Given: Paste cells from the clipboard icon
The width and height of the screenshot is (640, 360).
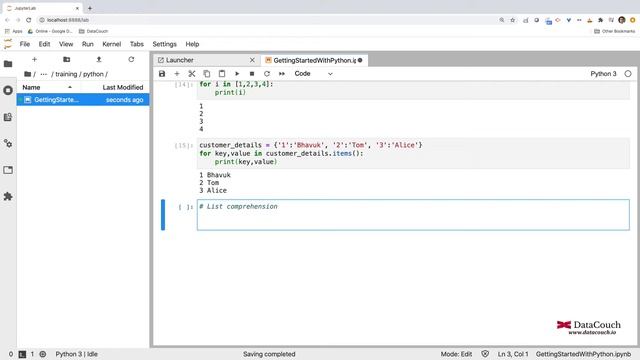Looking at the screenshot, I should click(222, 74).
